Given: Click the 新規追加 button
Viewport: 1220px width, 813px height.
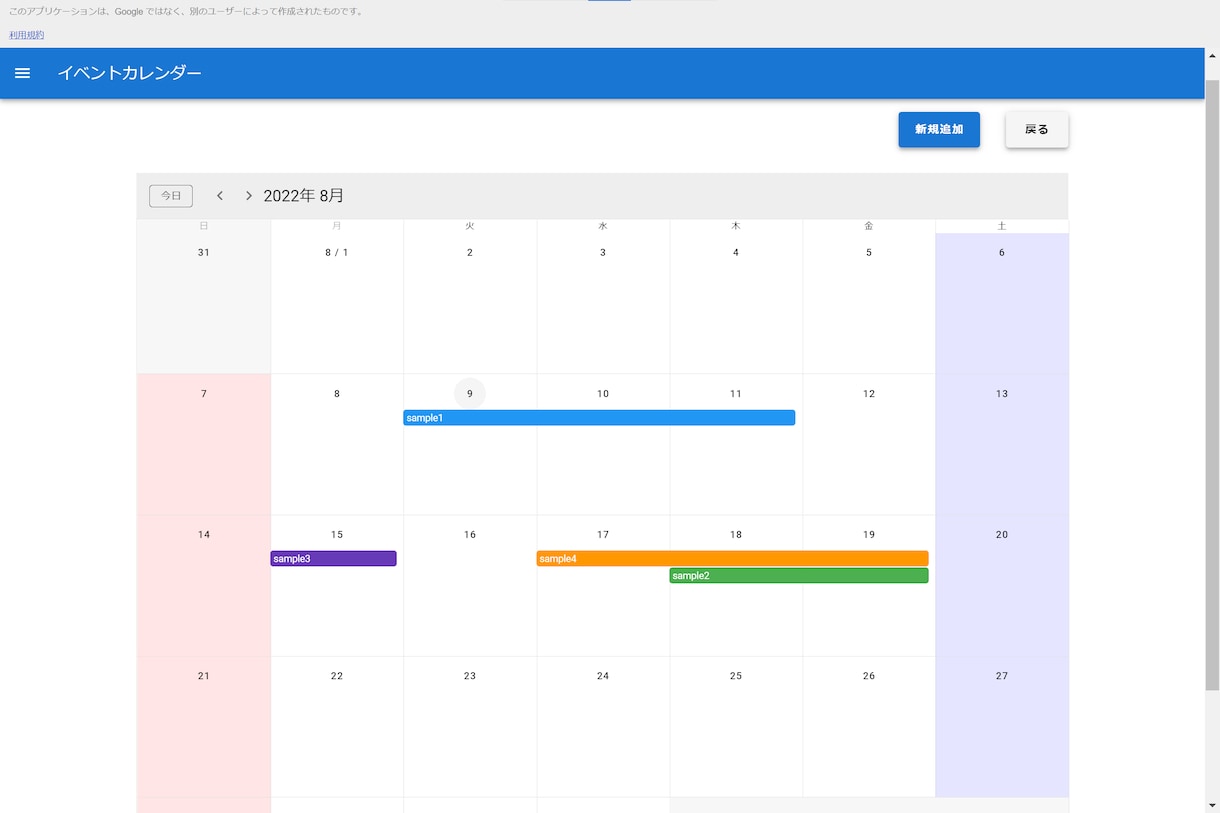Looking at the screenshot, I should pyautogui.click(x=939, y=129).
